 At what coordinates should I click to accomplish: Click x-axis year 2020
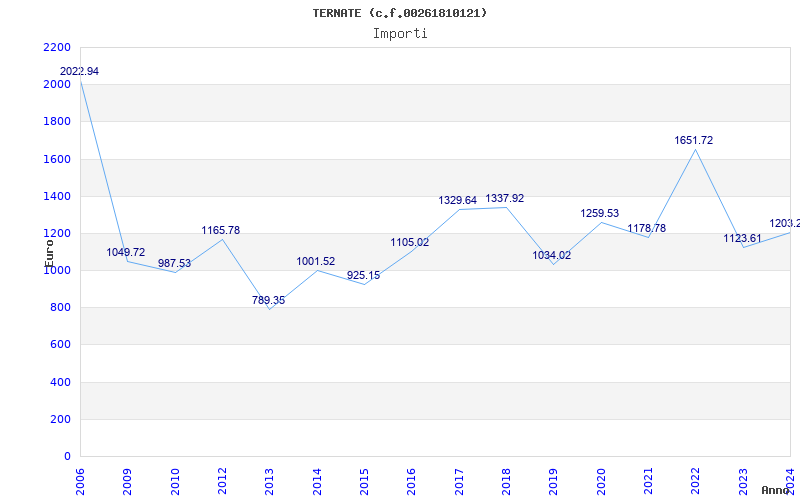pos(601,482)
